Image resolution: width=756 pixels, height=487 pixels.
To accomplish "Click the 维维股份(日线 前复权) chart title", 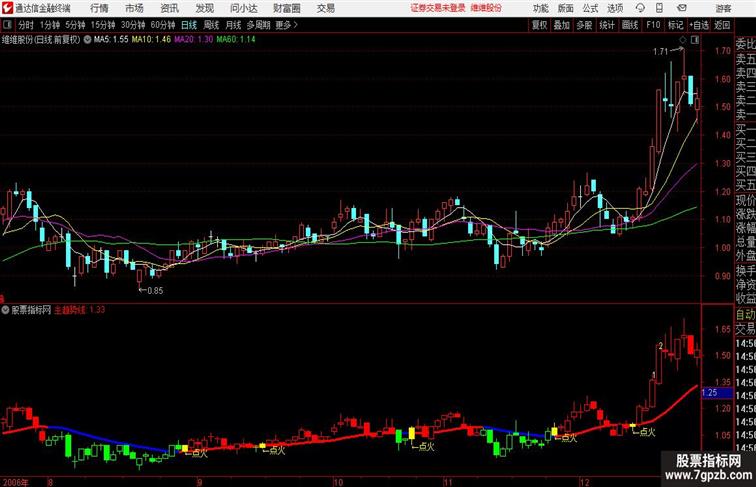I will [x=41, y=40].
